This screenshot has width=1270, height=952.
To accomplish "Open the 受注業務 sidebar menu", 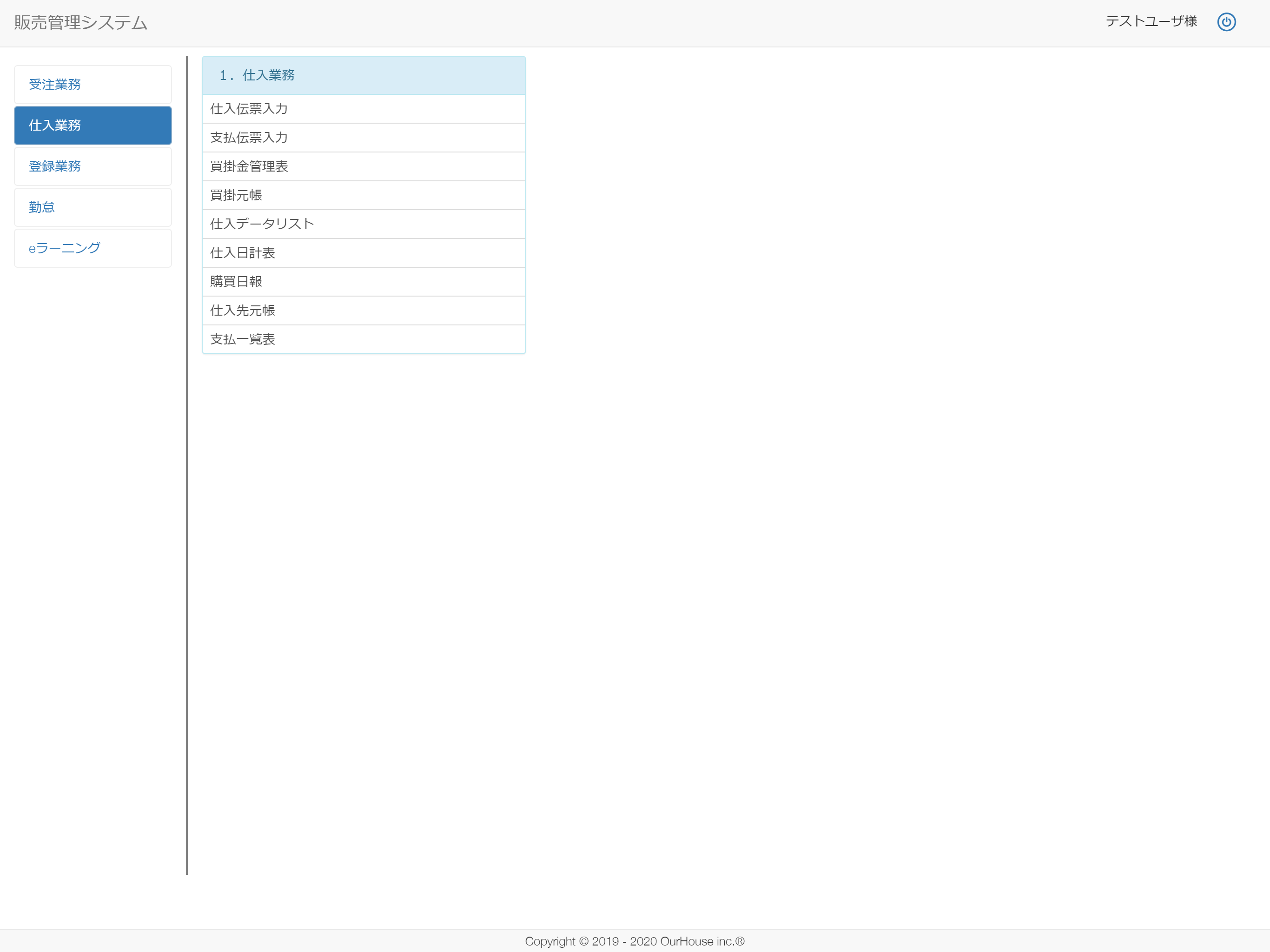I will (x=93, y=85).
